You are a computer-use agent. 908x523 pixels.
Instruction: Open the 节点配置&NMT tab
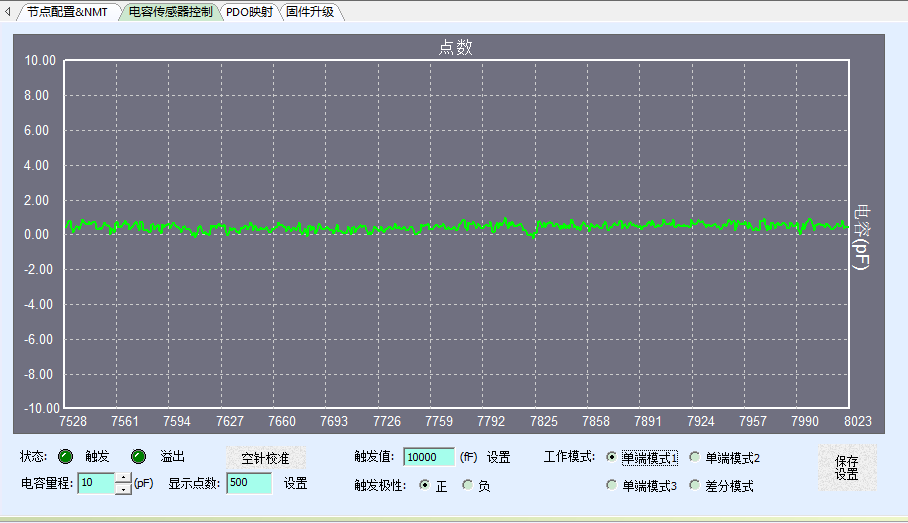67,12
